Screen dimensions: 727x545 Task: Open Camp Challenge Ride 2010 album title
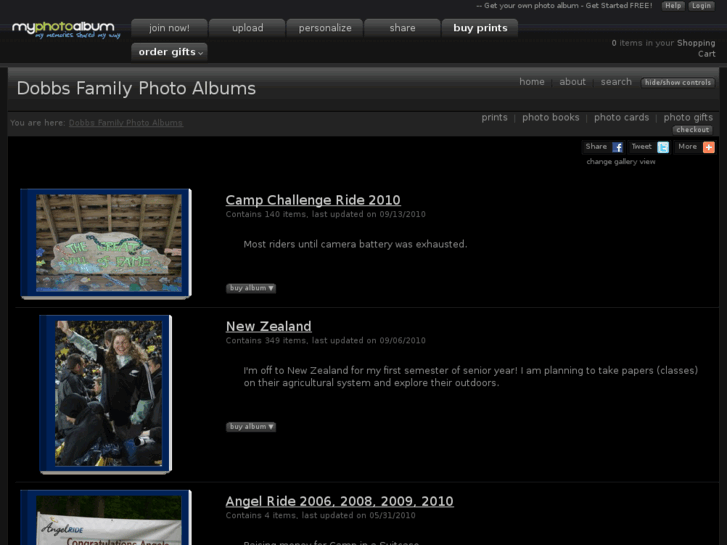click(x=313, y=200)
